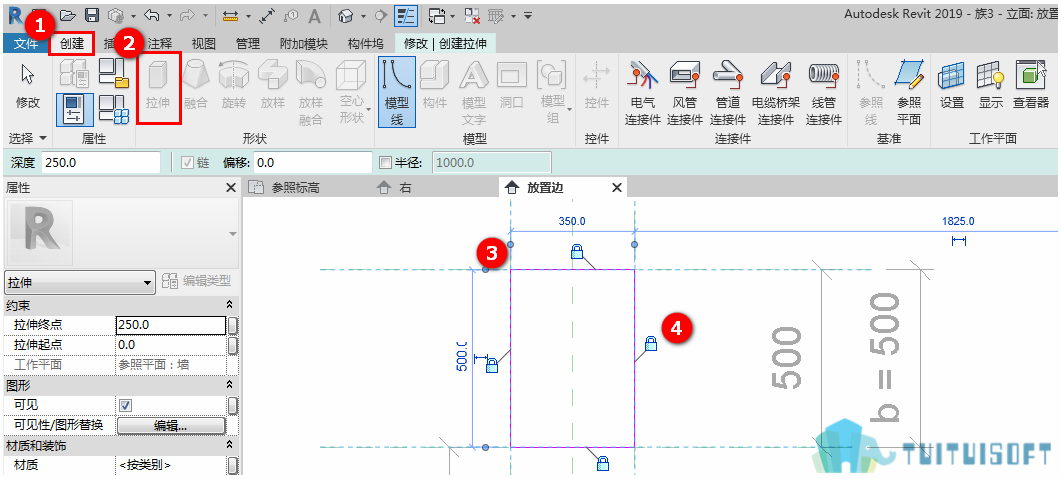This screenshot has width=1061, height=479.
Task: Click the 管道连接件 pipe connector tool
Action: [728, 93]
